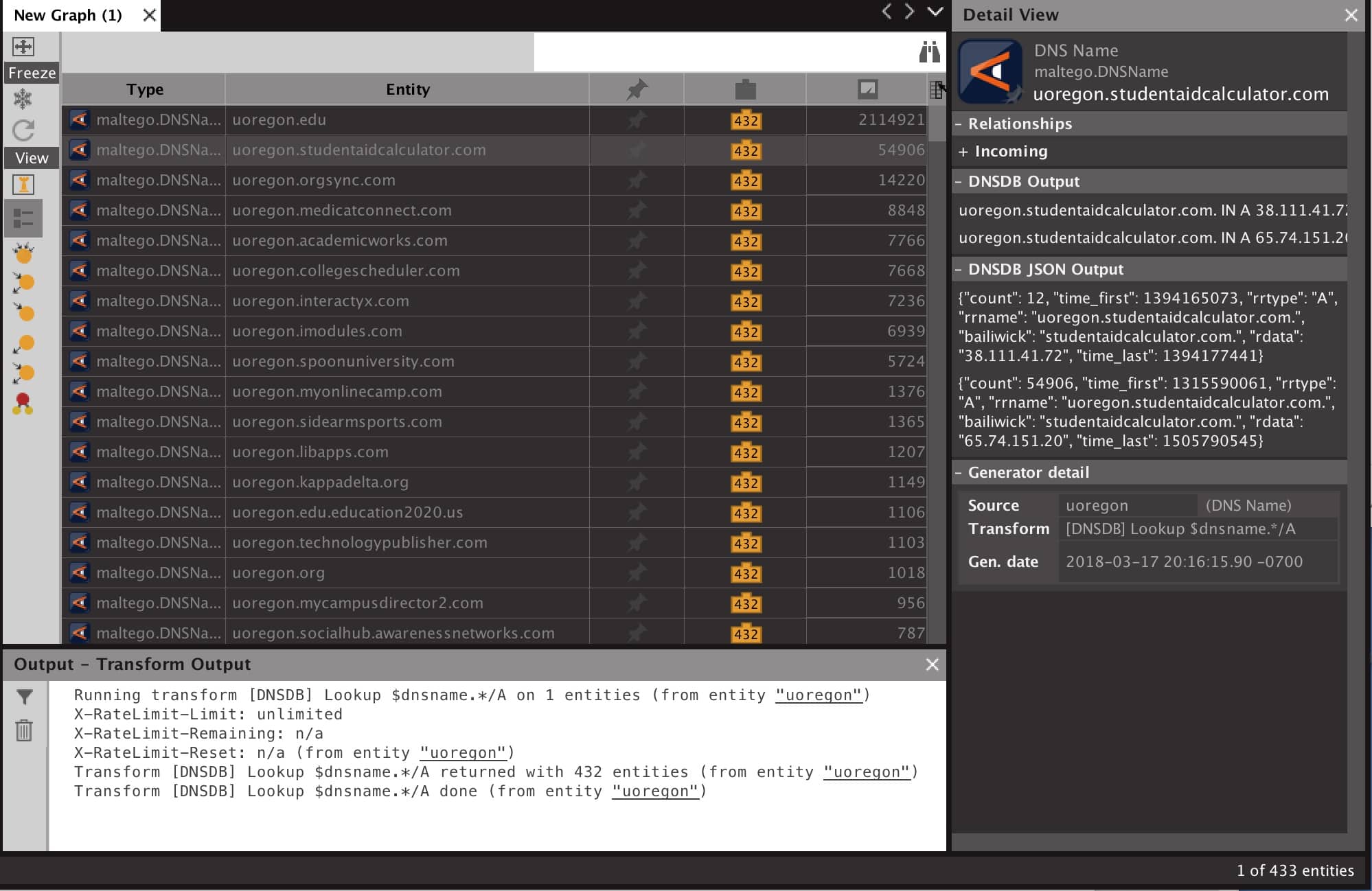Collapse the DNSDB Output section
The image size is (1372, 891).
point(959,182)
